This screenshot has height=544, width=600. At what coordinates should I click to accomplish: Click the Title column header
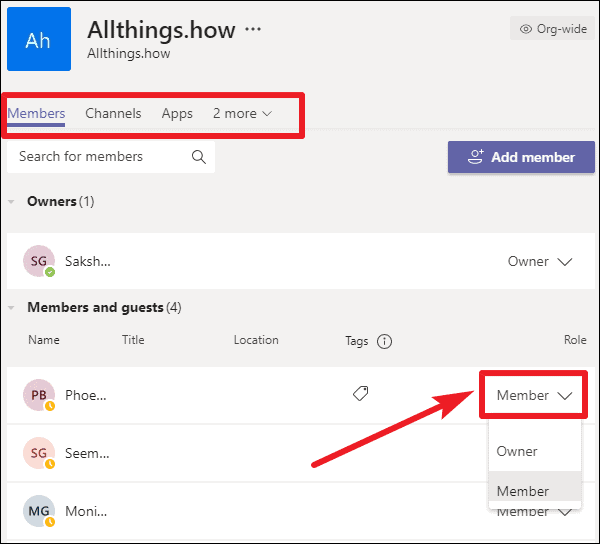133,340
